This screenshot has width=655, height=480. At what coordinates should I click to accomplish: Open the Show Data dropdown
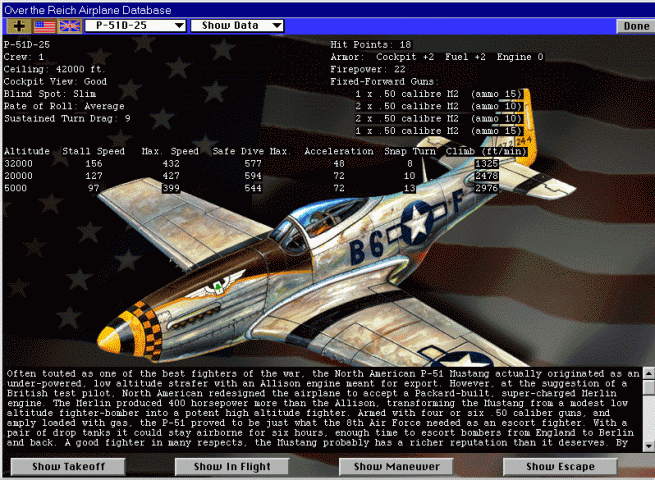click(x=237, y=26)
